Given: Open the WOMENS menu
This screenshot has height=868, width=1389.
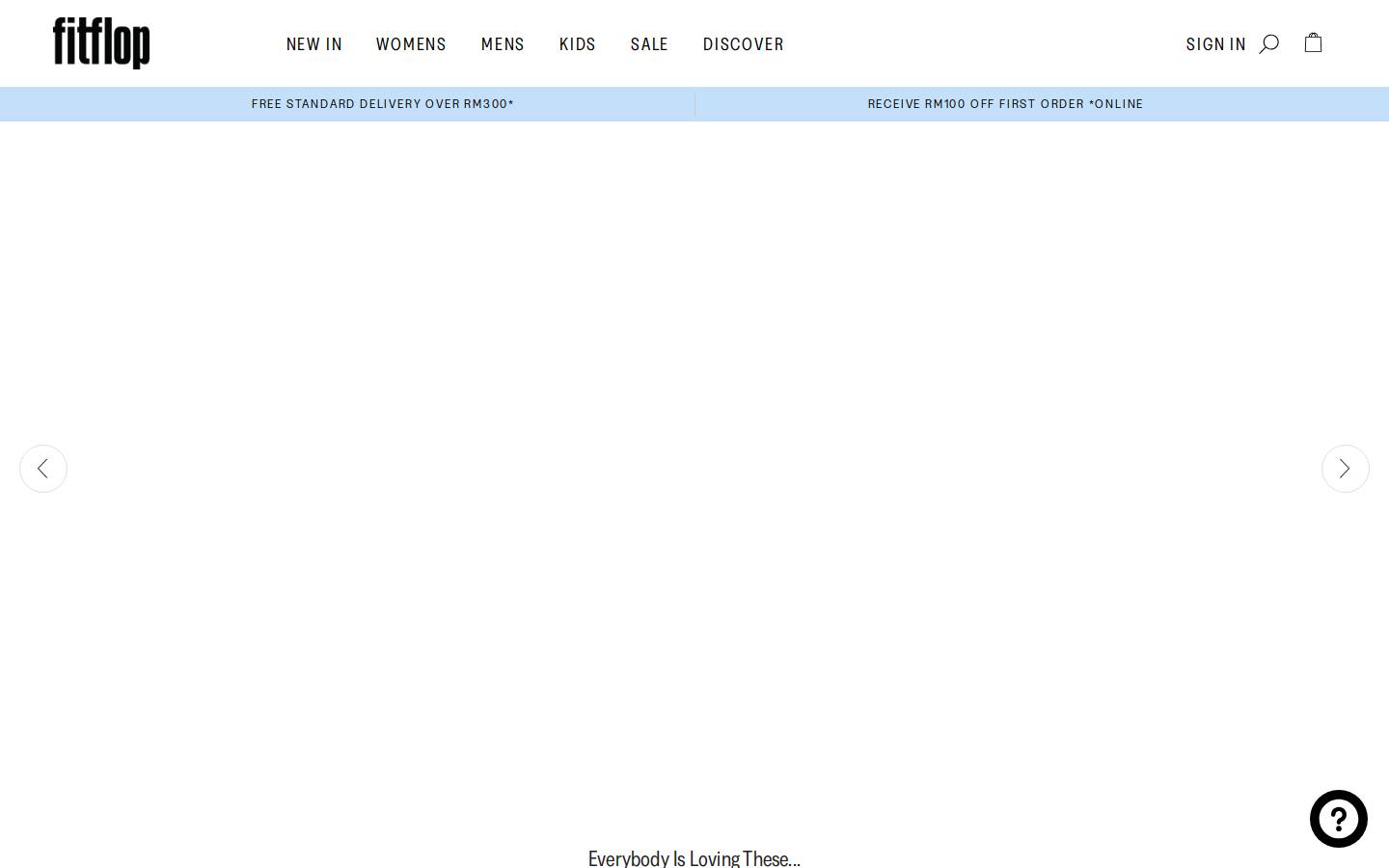Looking at the screenshot, I should (411, 44).
